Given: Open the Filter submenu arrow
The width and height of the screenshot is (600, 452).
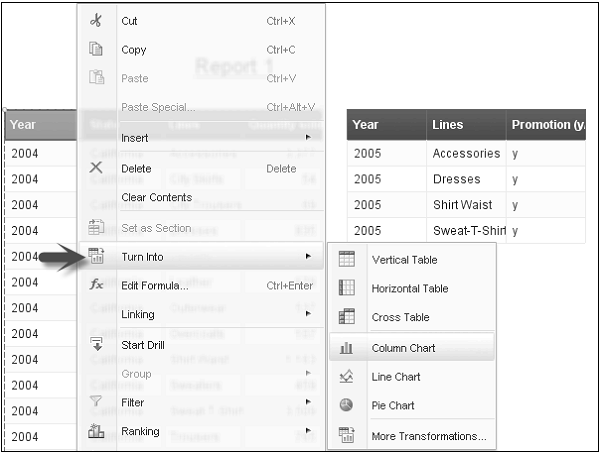Looking at the screenshot, I should 308,402.
